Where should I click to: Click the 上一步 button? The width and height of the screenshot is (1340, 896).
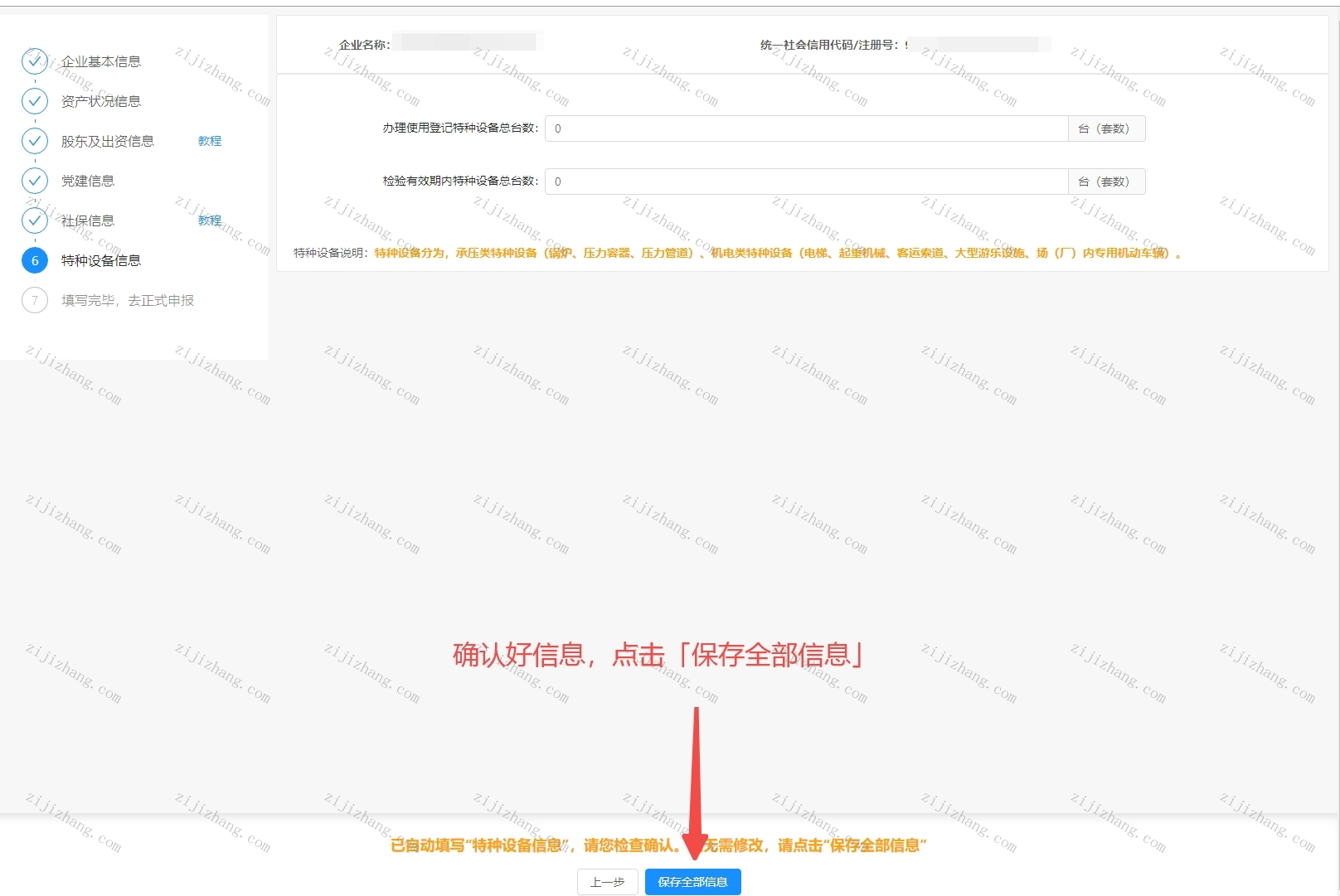click(x=608, y=882)
